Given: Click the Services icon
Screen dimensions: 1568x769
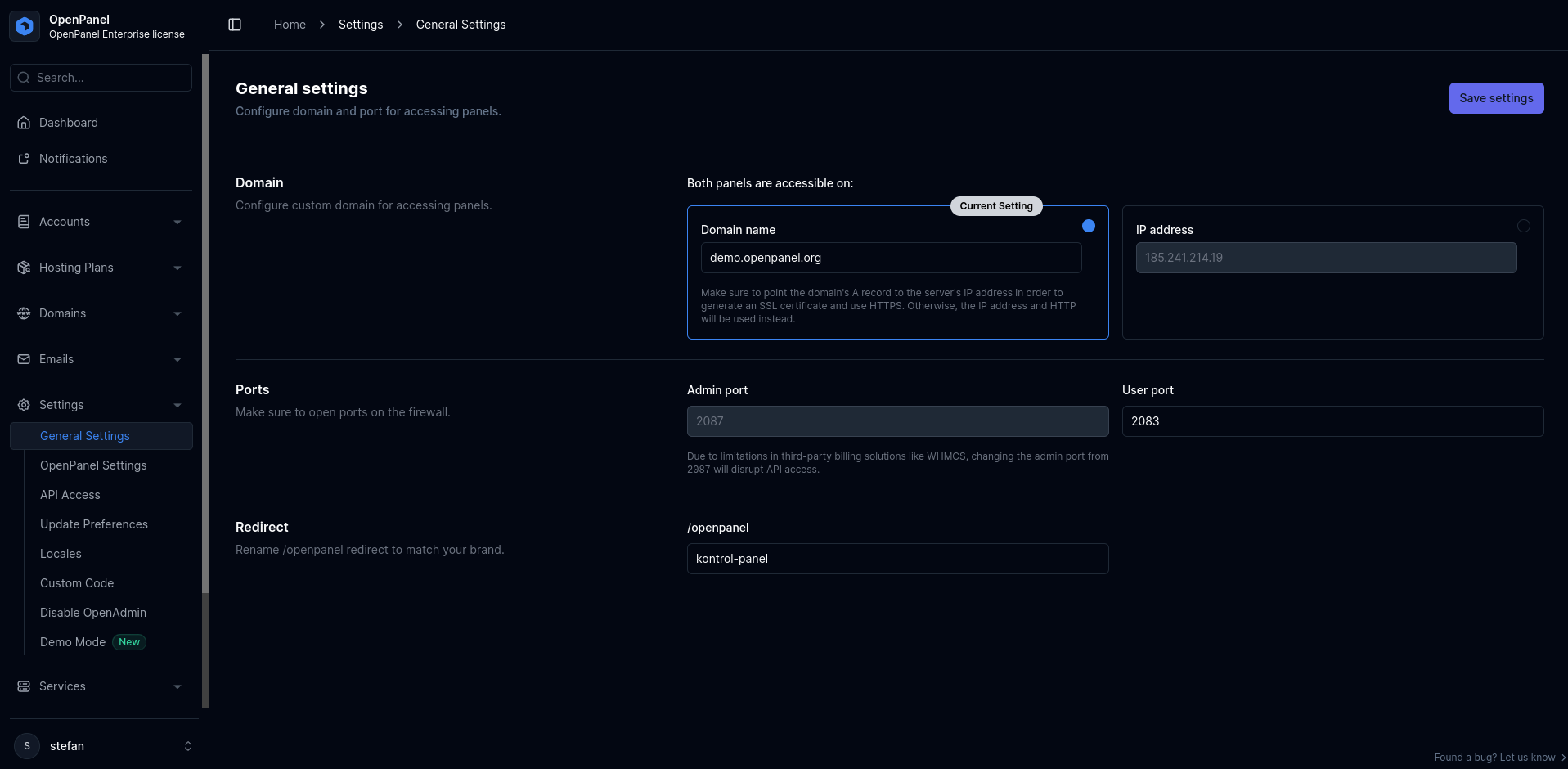Looking at the screenshot, I should tap(24, 686).
